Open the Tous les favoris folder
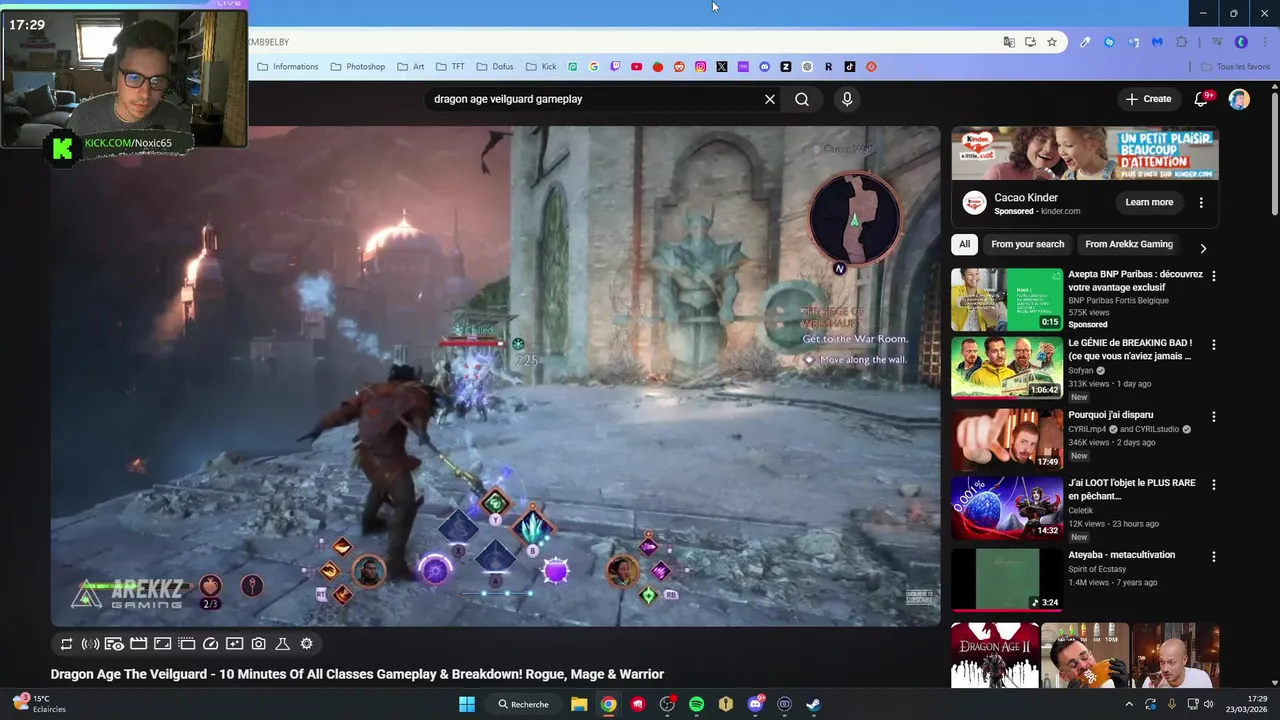The width and height of the screenshot is (1280, 720). tap(1236, 67)
